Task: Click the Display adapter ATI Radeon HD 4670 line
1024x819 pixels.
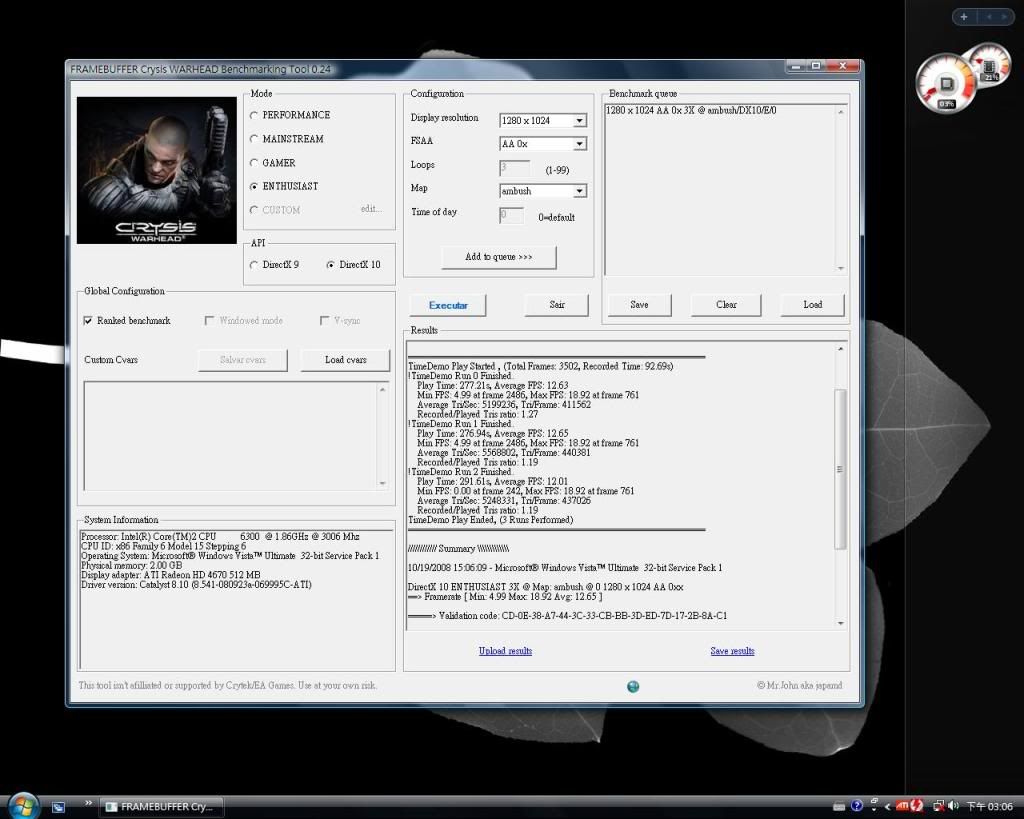Action: (170, 575)
